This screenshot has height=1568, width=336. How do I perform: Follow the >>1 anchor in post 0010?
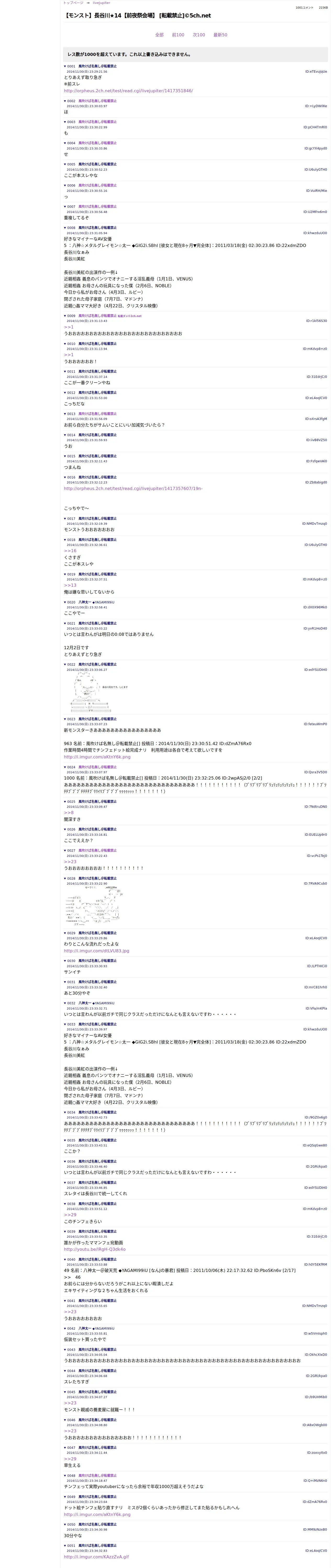pyautogui.click(x=68, y=355)
